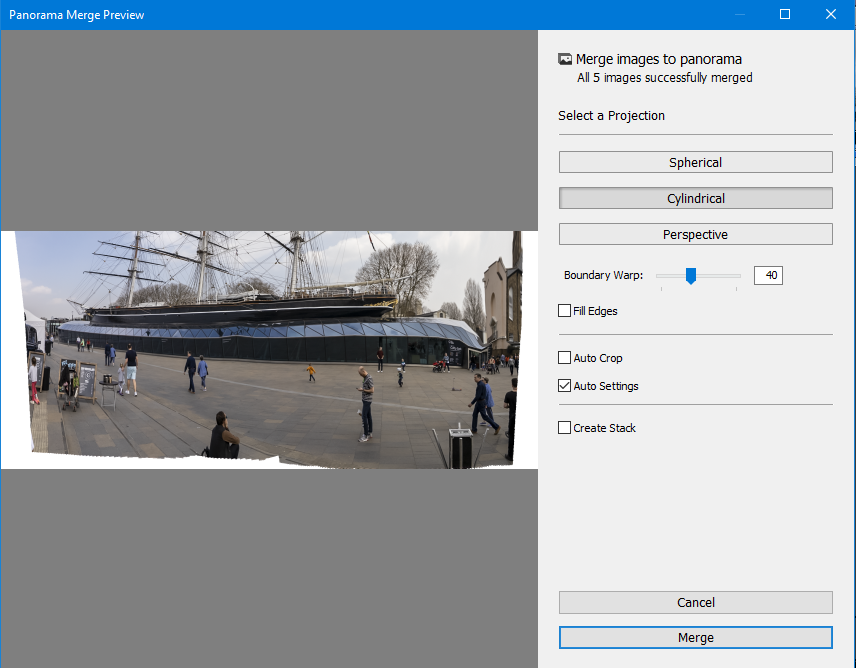Click the Merge button
Image resolution: width=856 pixels, height=668 pixels.
coord(696,637)
